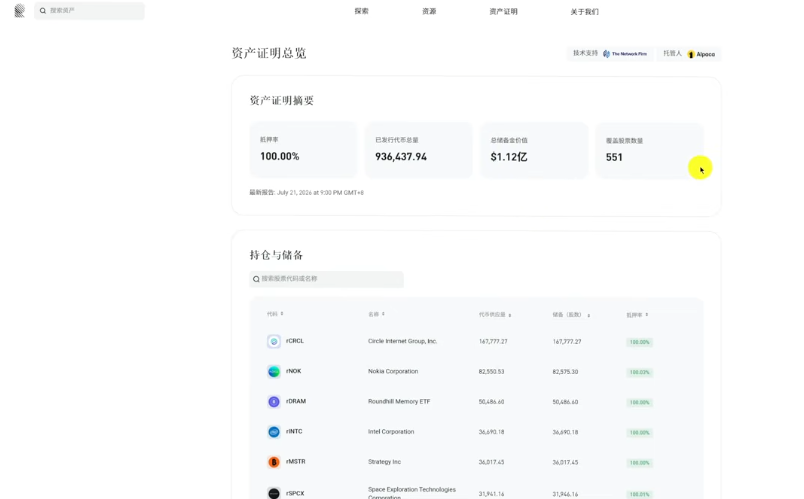Click the 资产证明摘要 section heading
Screen dimensions: 804x499
tap(282, 101)
